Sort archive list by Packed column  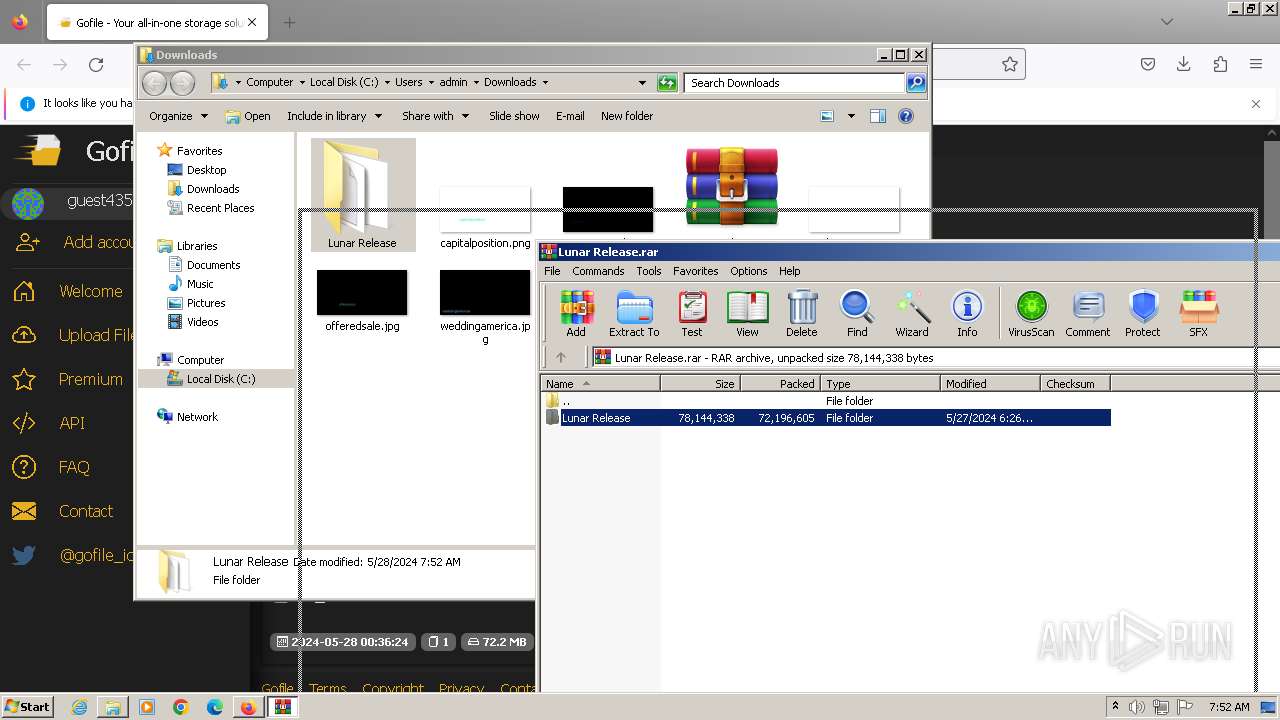click(x=780, y=384)
